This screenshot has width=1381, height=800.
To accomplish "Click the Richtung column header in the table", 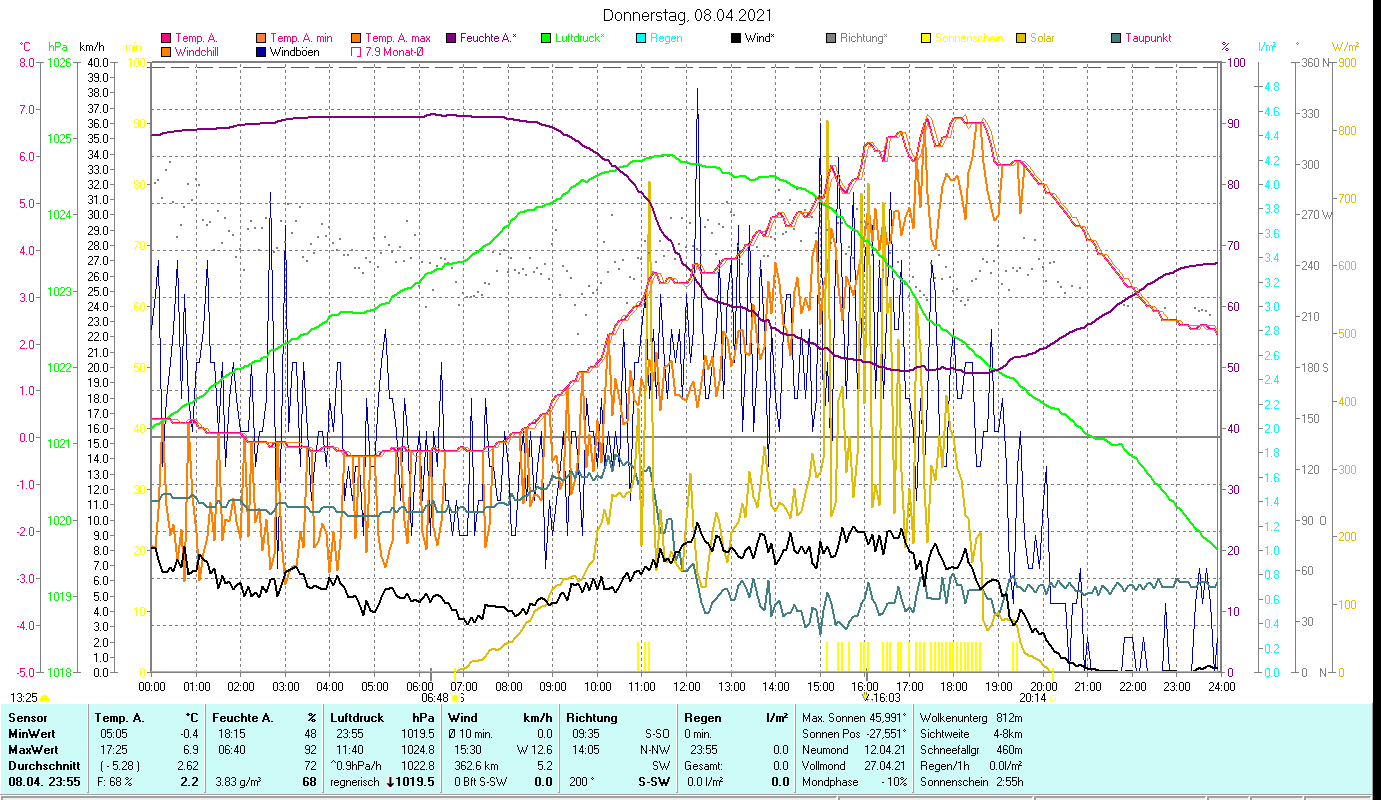I will pos(592,718).
